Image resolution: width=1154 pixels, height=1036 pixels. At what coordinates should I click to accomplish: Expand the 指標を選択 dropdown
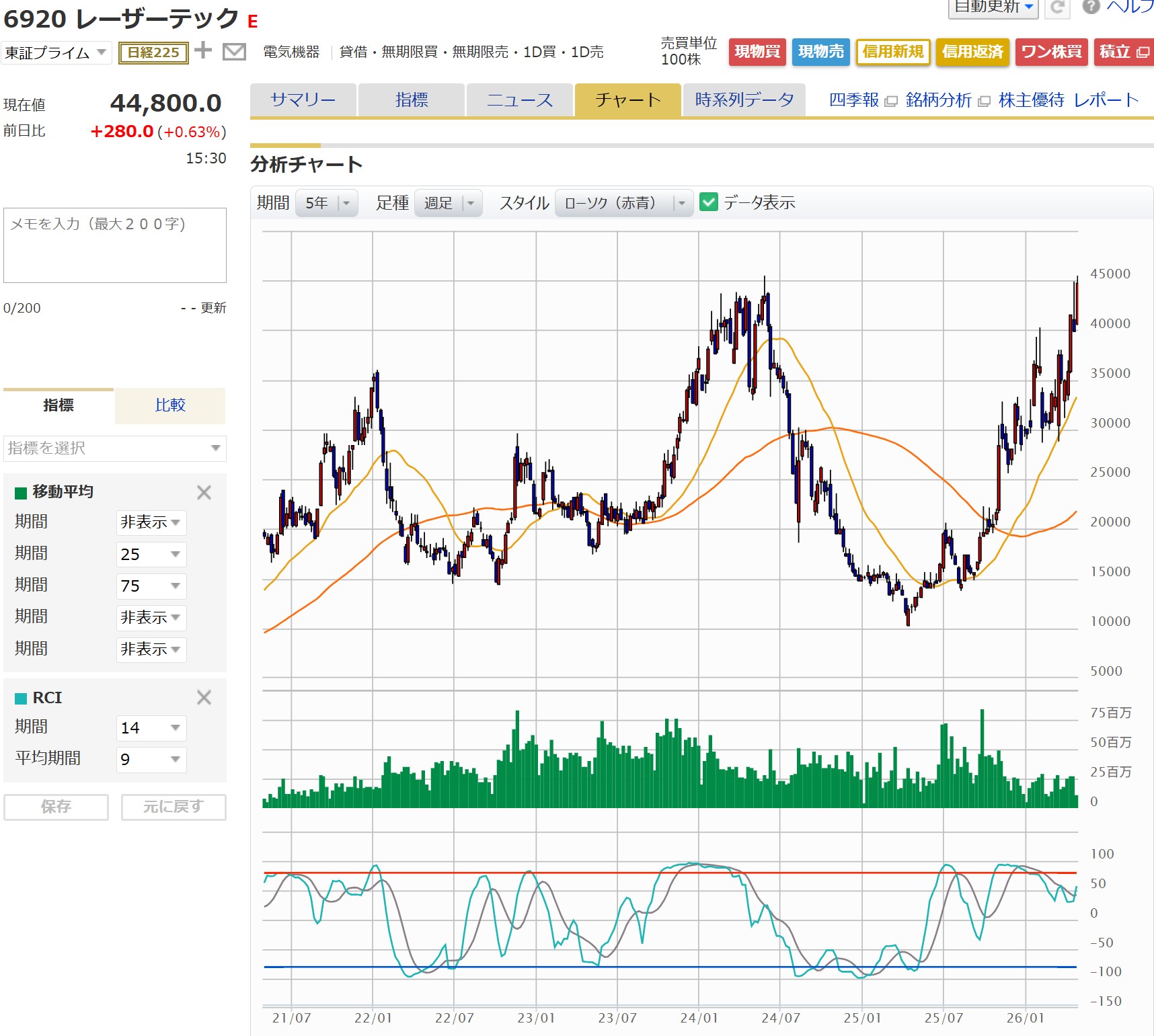pyautogui.click(x=115, y=448)
